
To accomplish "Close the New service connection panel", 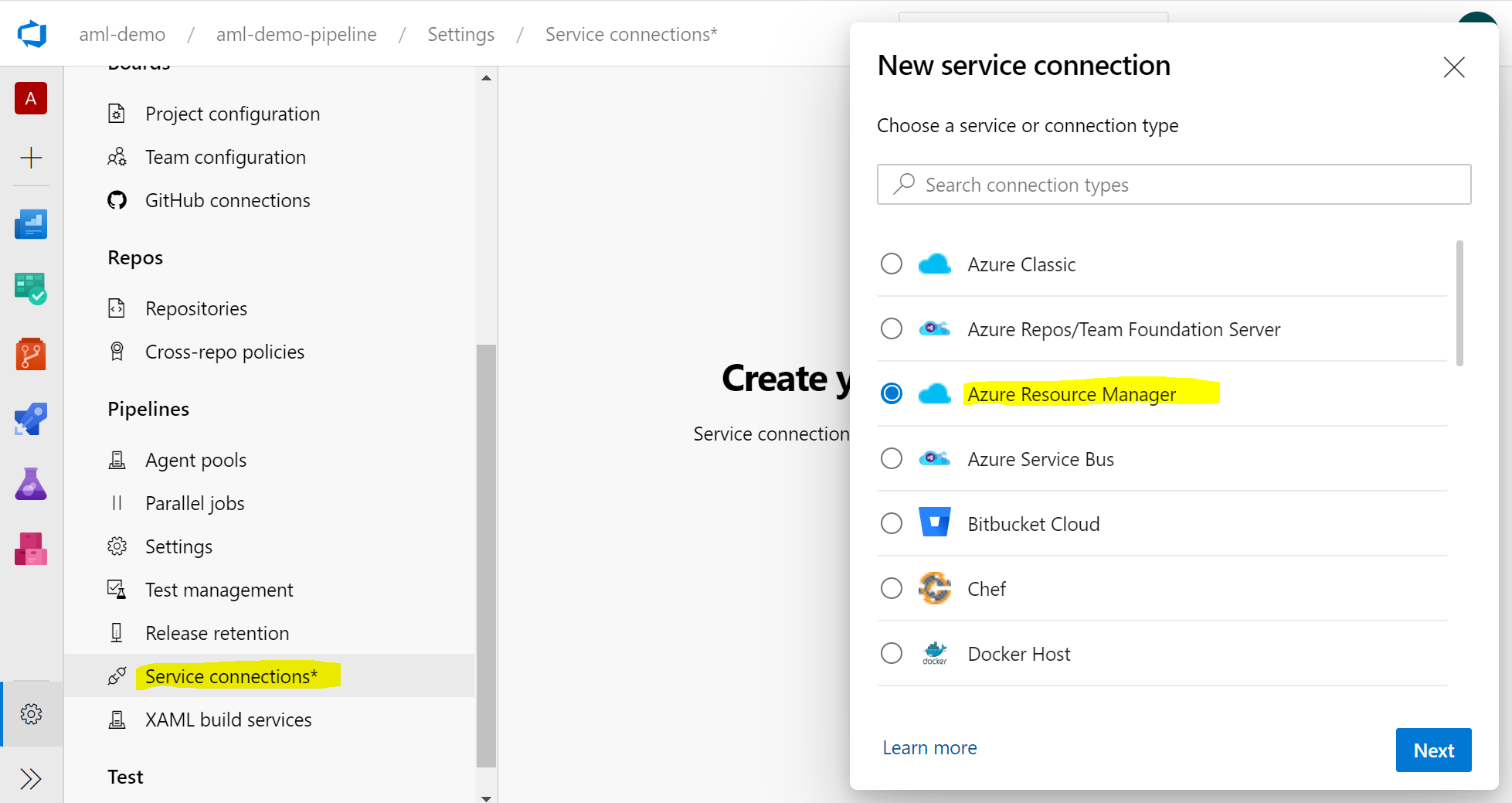I will [1454, 67].
